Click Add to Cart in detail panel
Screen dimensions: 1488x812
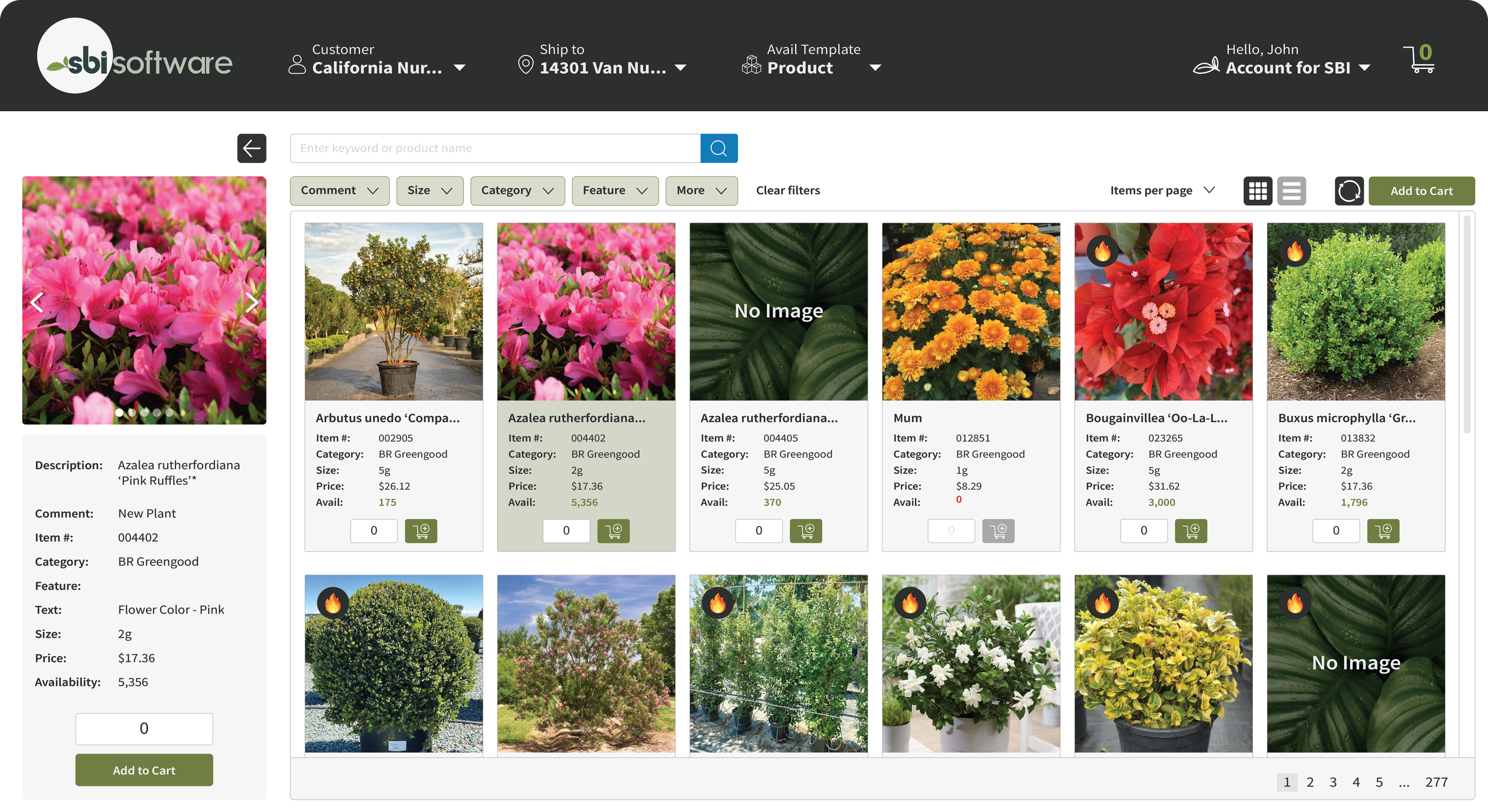(144, 770)
